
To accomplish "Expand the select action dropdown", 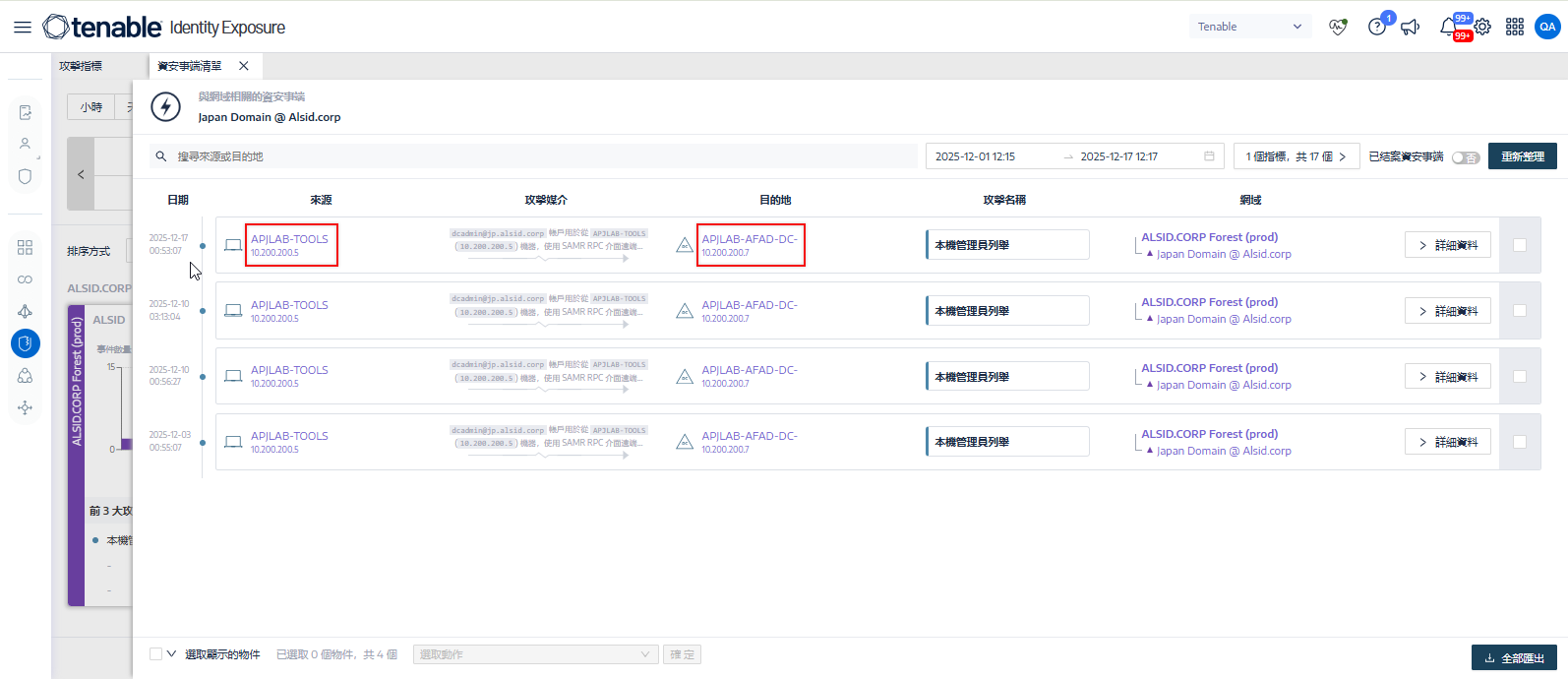I will tap(535, 654).
